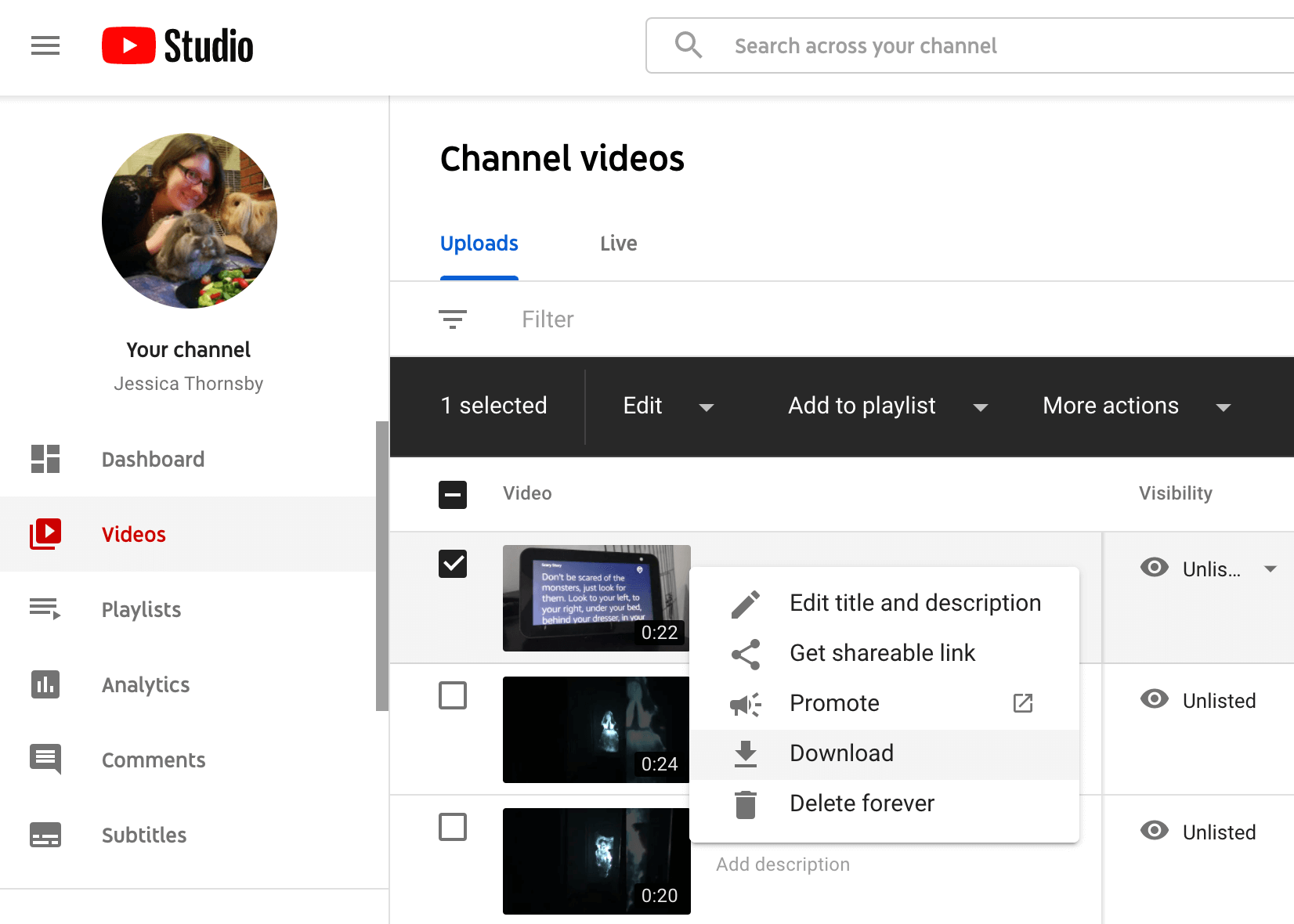Click the search magnifier icon
The image size is (1294, 924).
[x=689, y=45]
